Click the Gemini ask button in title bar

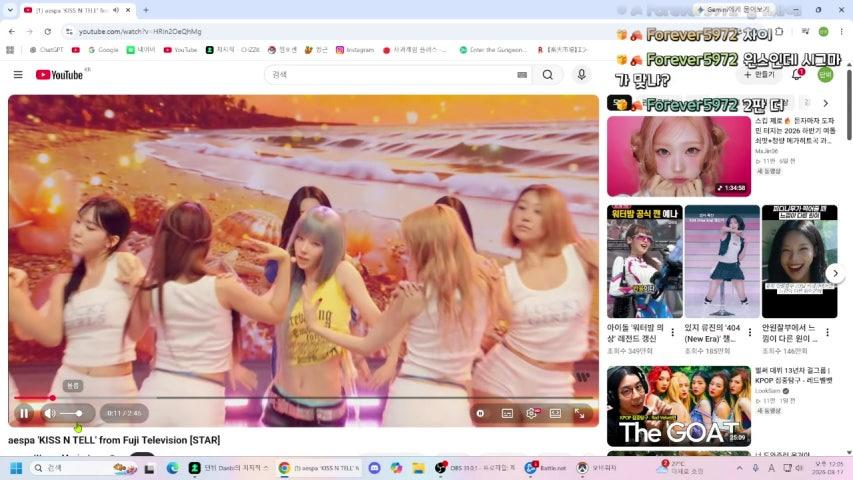pyautogui.click(x=734, y=10)
